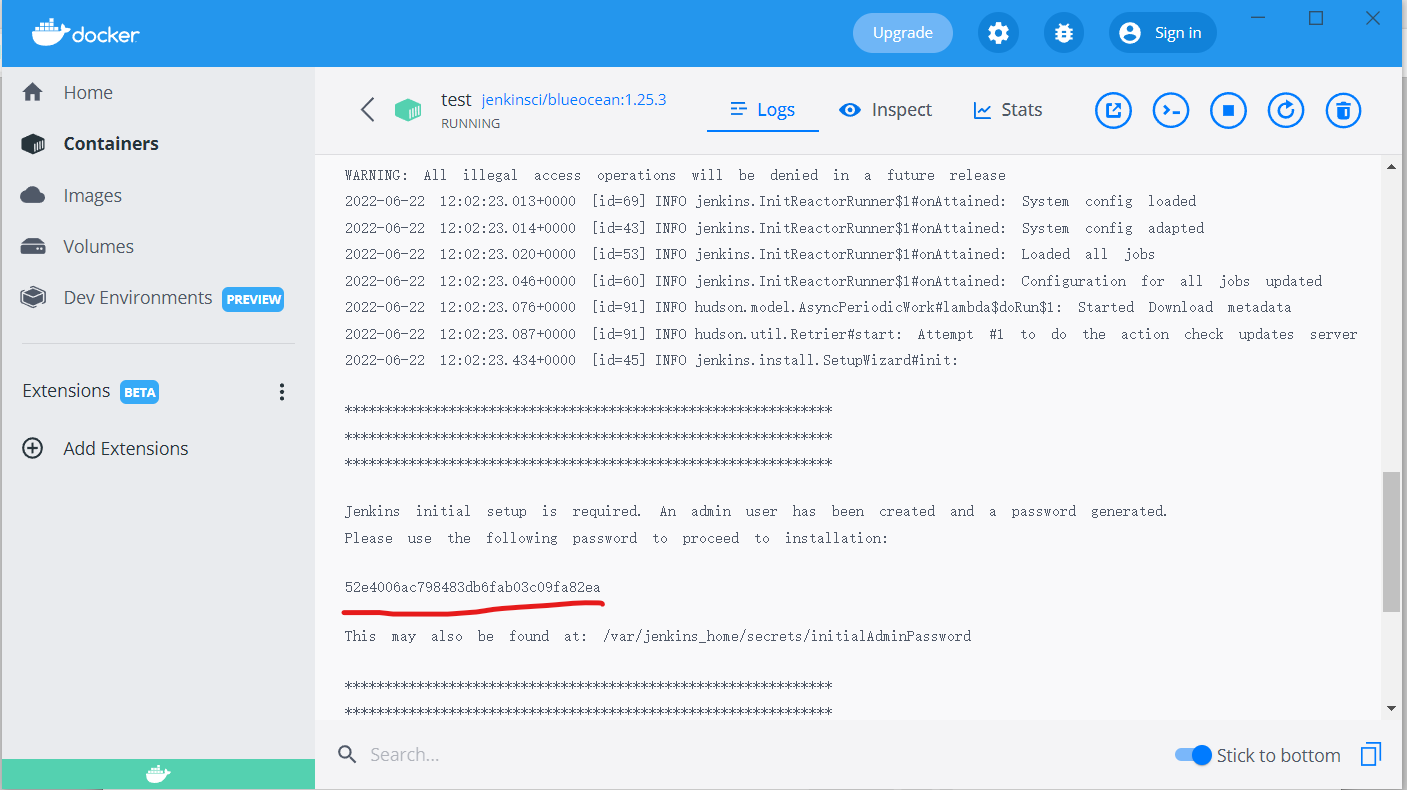Open container in browser
This screenshot has width=1407, height=790.
pos(1113,110)
